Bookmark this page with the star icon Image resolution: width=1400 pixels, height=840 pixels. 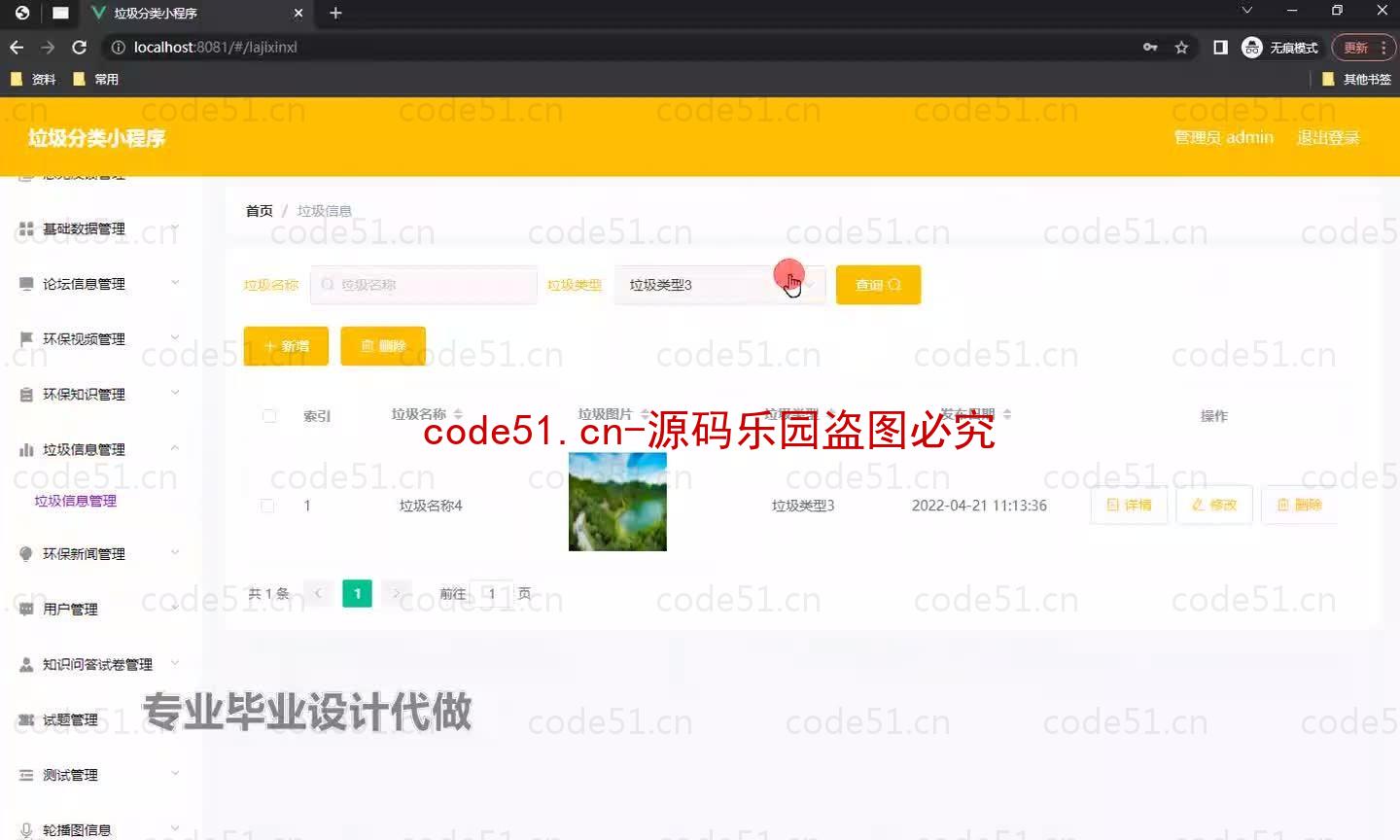(1181, 47)
